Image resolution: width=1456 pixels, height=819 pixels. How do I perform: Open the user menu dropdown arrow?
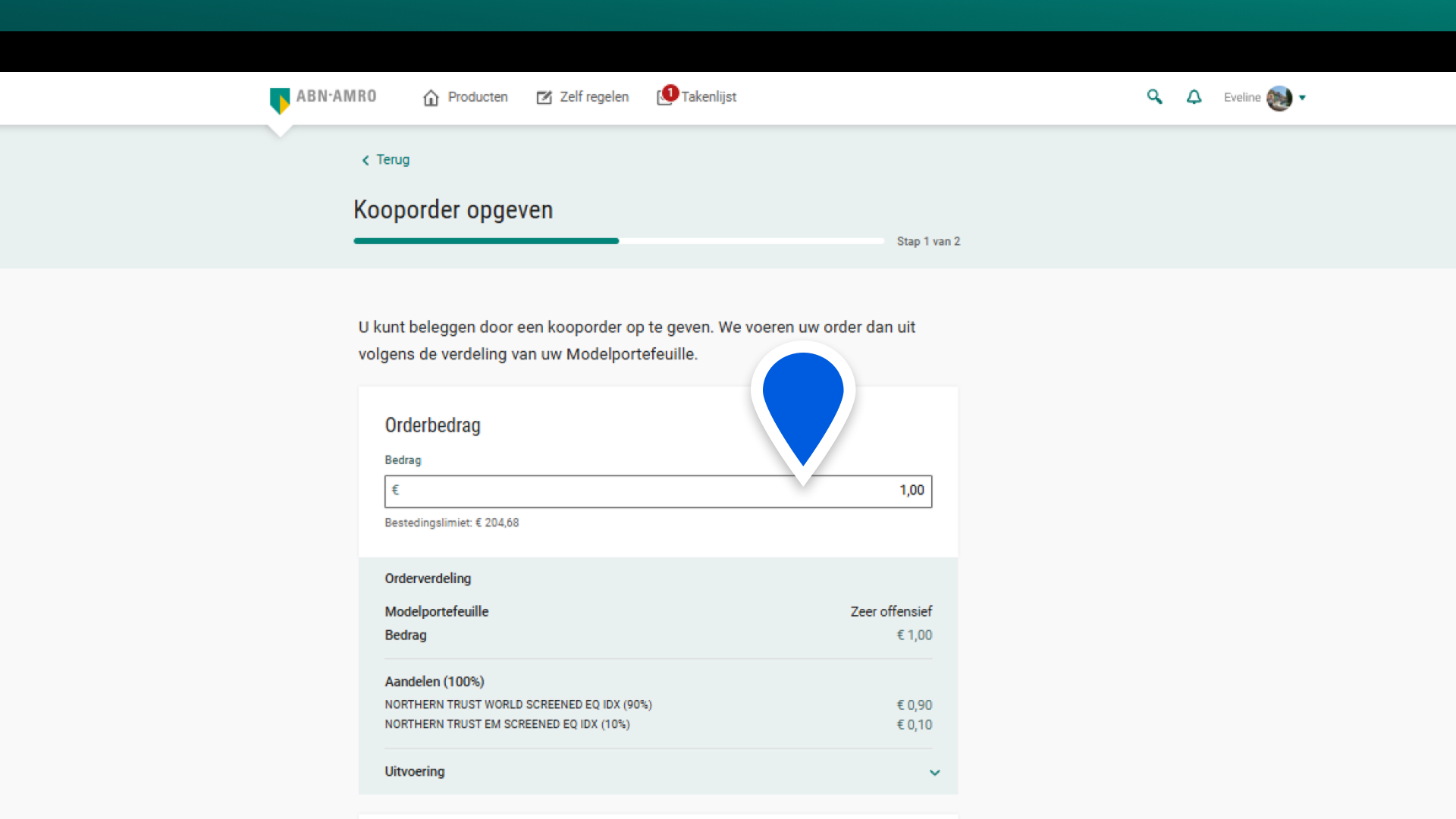pyautogui.click(x=1302, y=98)
